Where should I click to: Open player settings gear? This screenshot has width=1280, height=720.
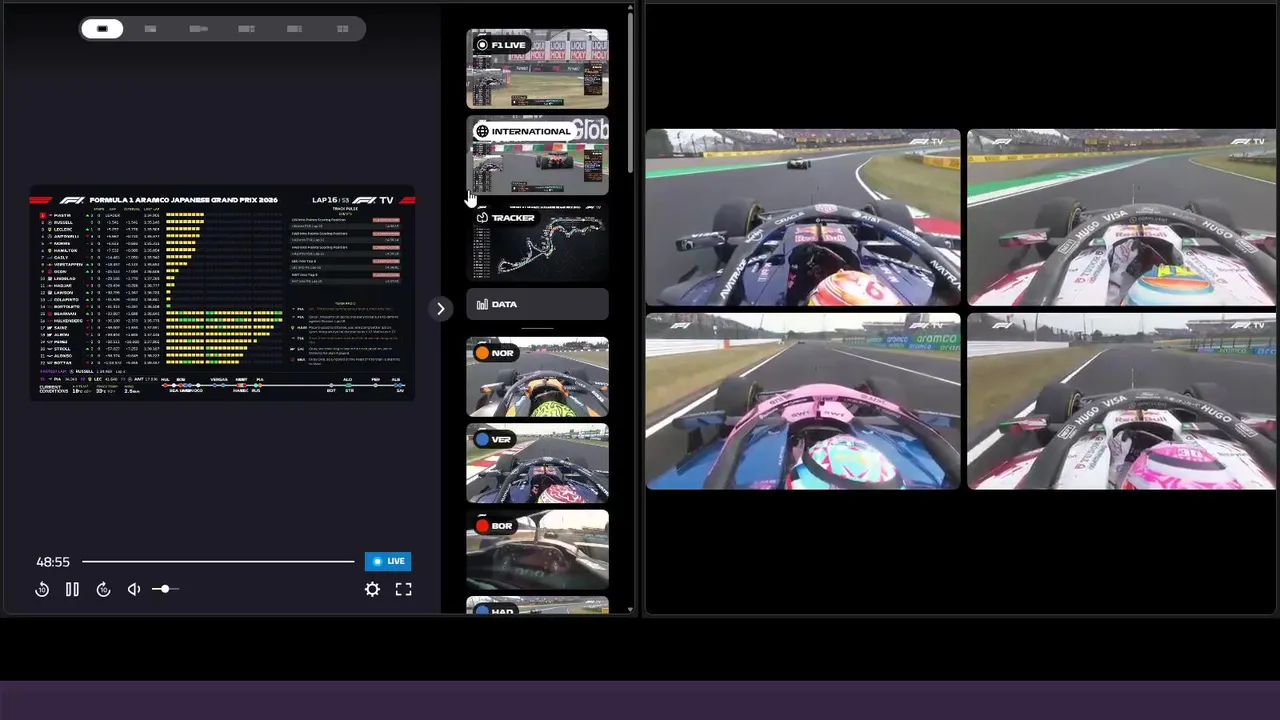pyautogui.click(x=372, y=590)
